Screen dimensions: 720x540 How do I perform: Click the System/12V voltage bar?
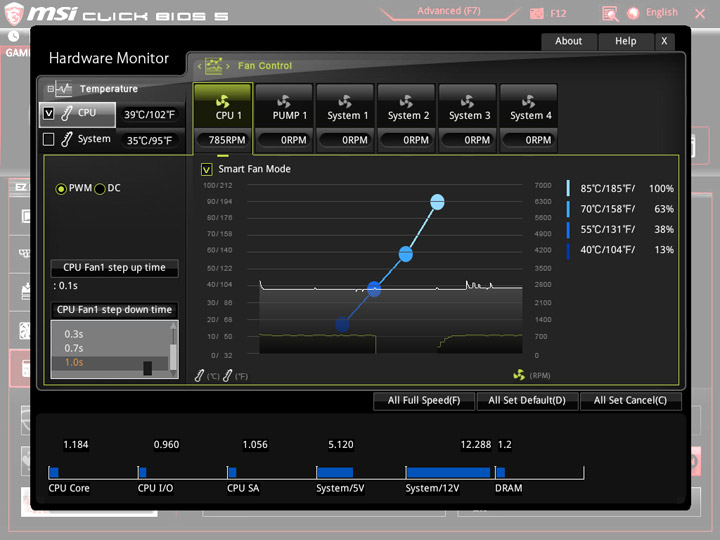coord(448,472)
